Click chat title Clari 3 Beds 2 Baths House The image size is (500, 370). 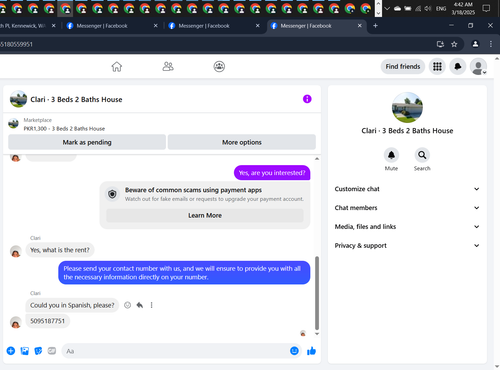76,99
